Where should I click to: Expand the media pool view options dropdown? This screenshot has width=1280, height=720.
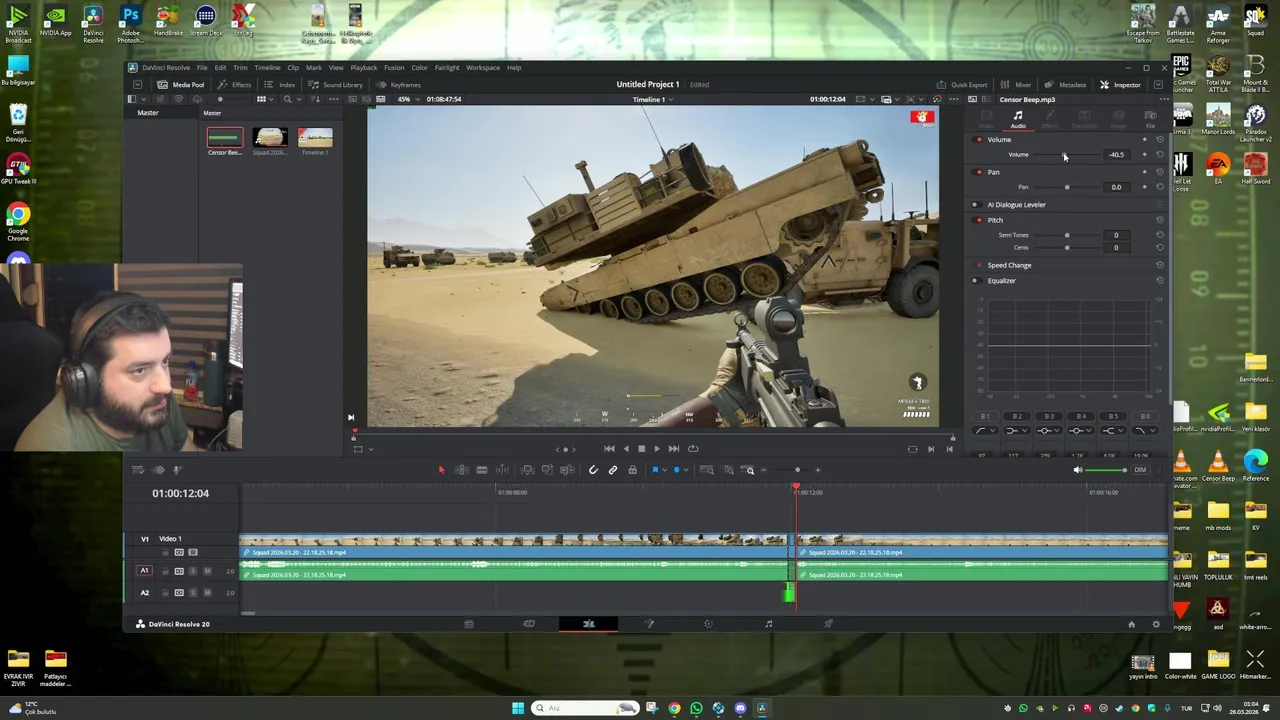coord(271,99)
